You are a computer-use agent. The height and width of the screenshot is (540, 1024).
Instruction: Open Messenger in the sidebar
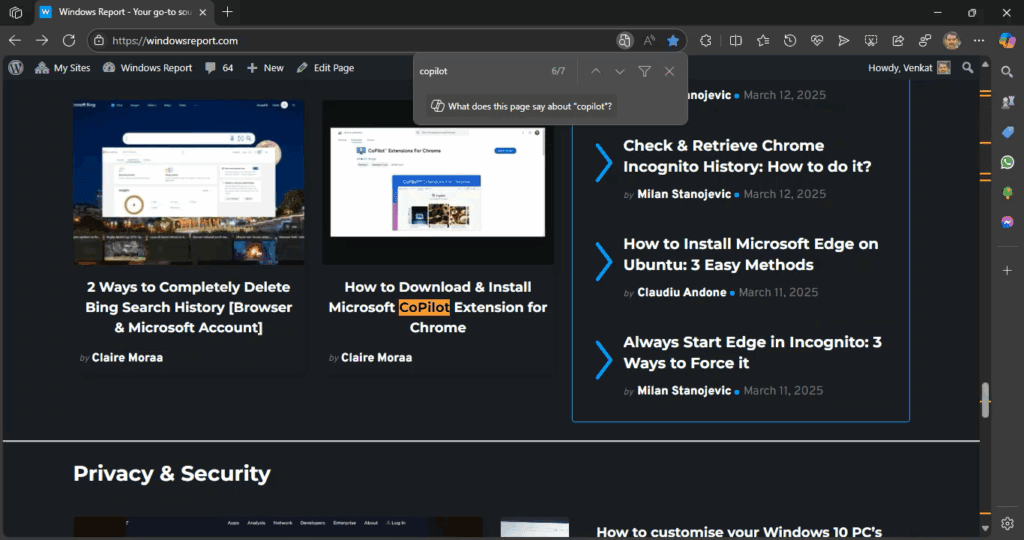point(1007,222)
